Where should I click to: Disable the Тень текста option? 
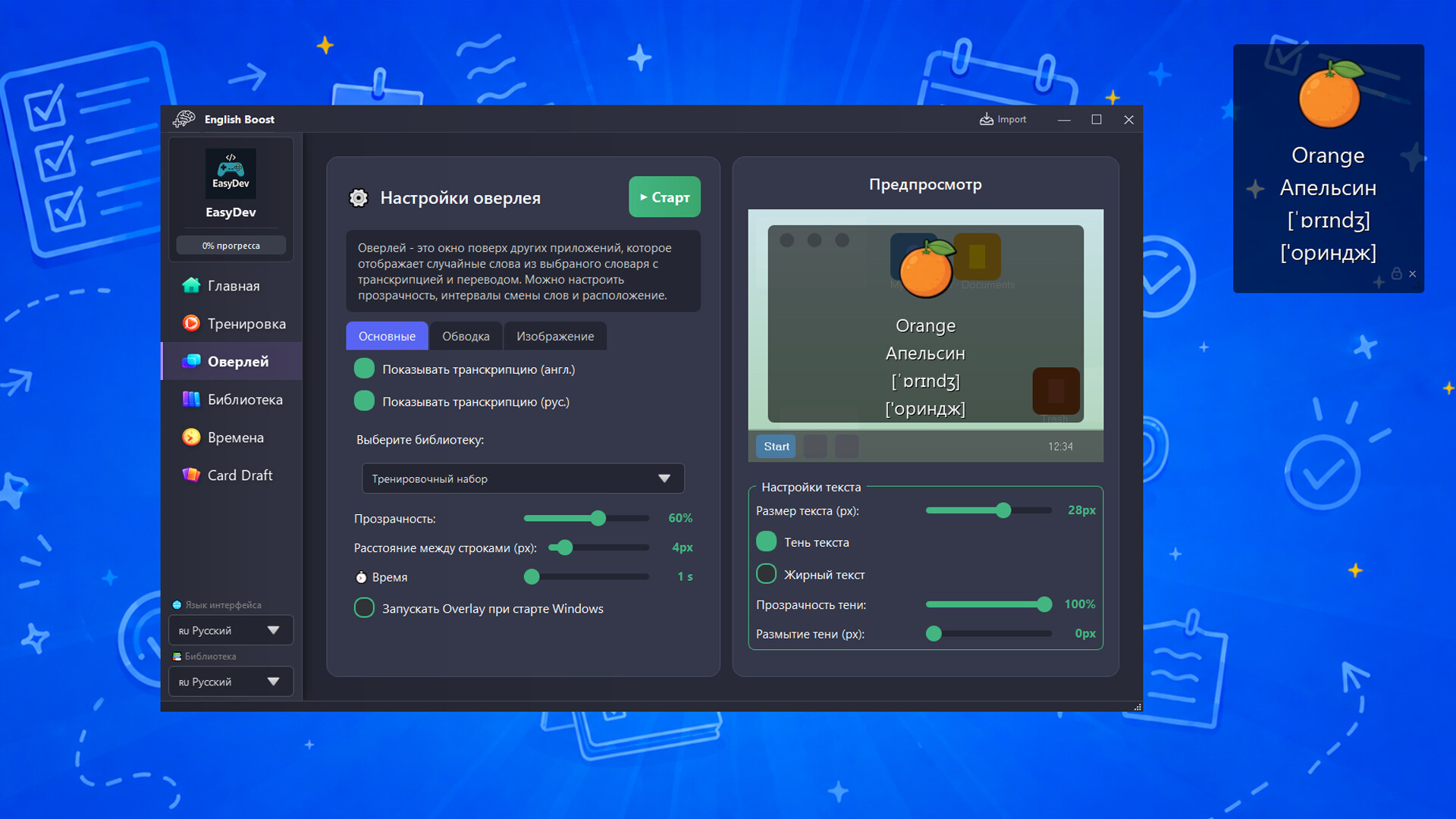point(767,541)
